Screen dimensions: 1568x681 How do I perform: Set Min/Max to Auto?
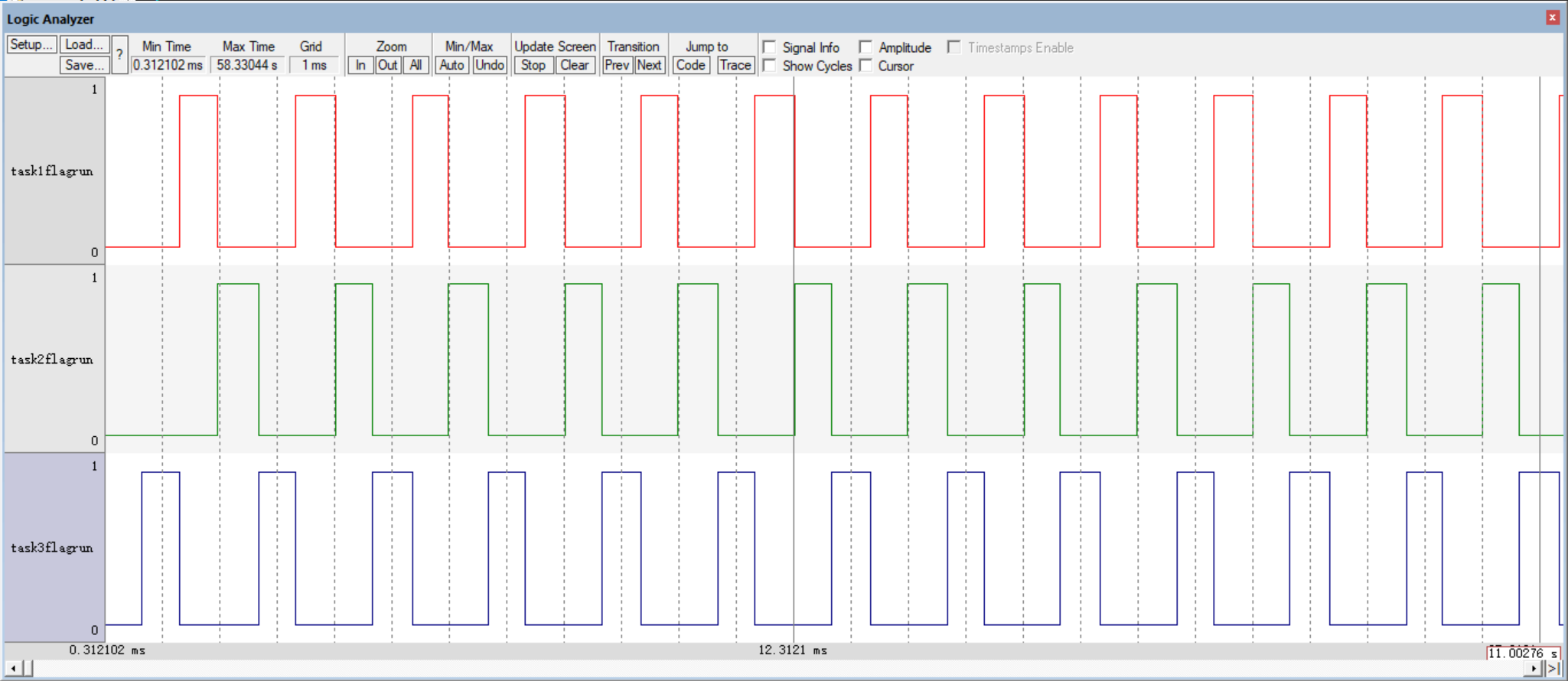tap(452, 65)
